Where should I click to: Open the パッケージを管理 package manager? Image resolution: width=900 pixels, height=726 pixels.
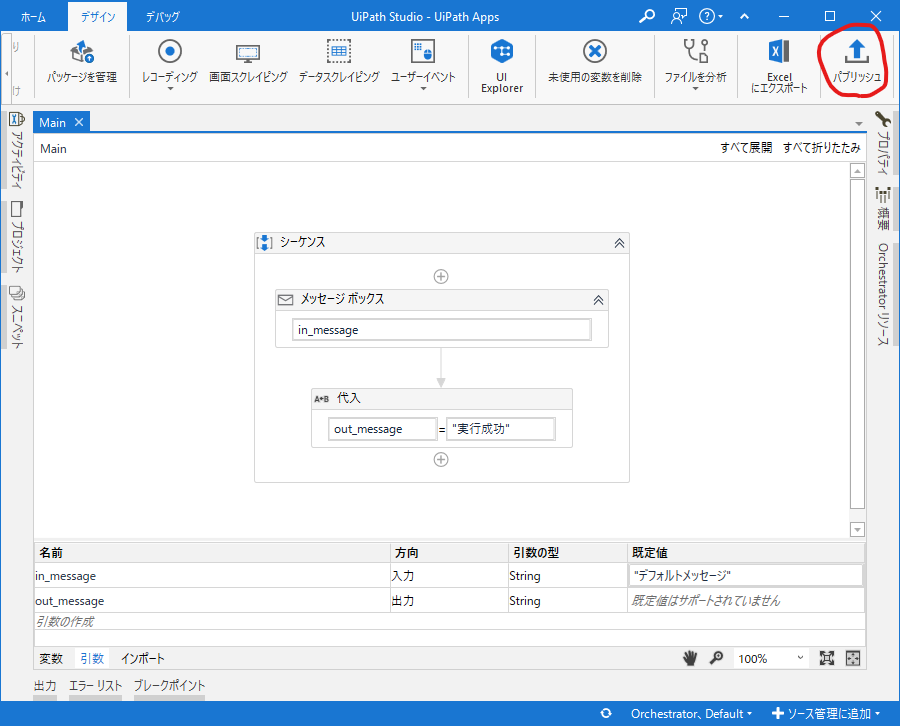pyautogui.click(x=82, y=63)
